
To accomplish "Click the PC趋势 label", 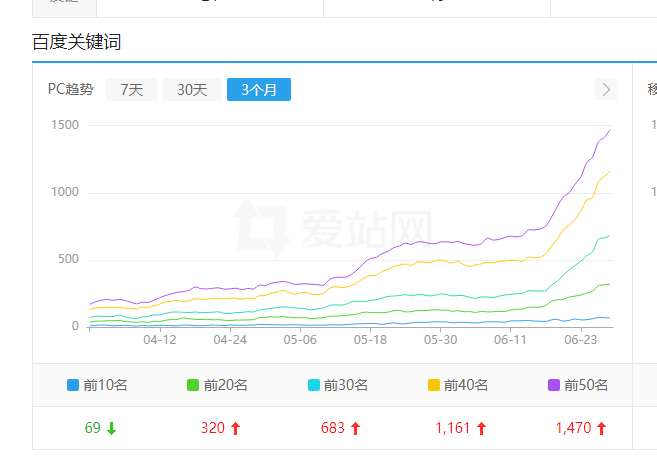I will pos(71,89).
